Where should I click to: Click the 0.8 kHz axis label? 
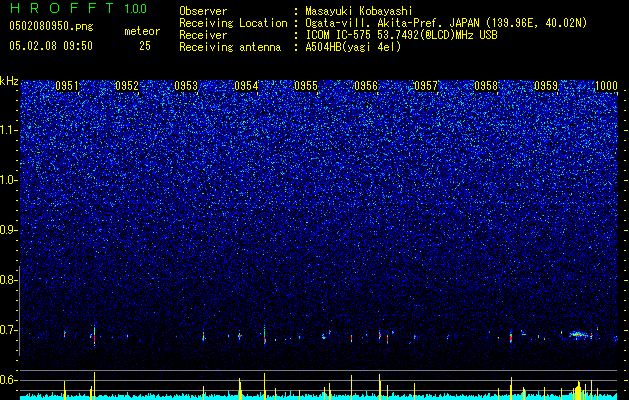(8, 280)
